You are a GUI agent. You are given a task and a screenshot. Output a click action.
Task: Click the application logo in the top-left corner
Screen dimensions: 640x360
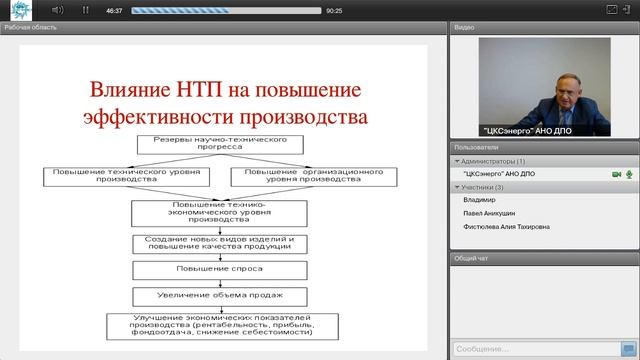click(x=20, y=10)
